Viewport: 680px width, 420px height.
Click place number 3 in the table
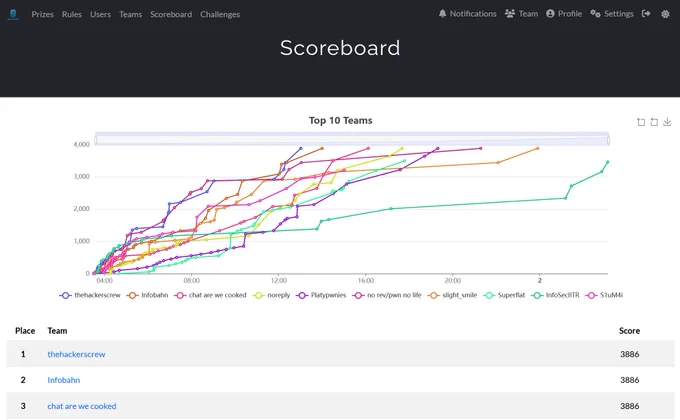(23, 406)
